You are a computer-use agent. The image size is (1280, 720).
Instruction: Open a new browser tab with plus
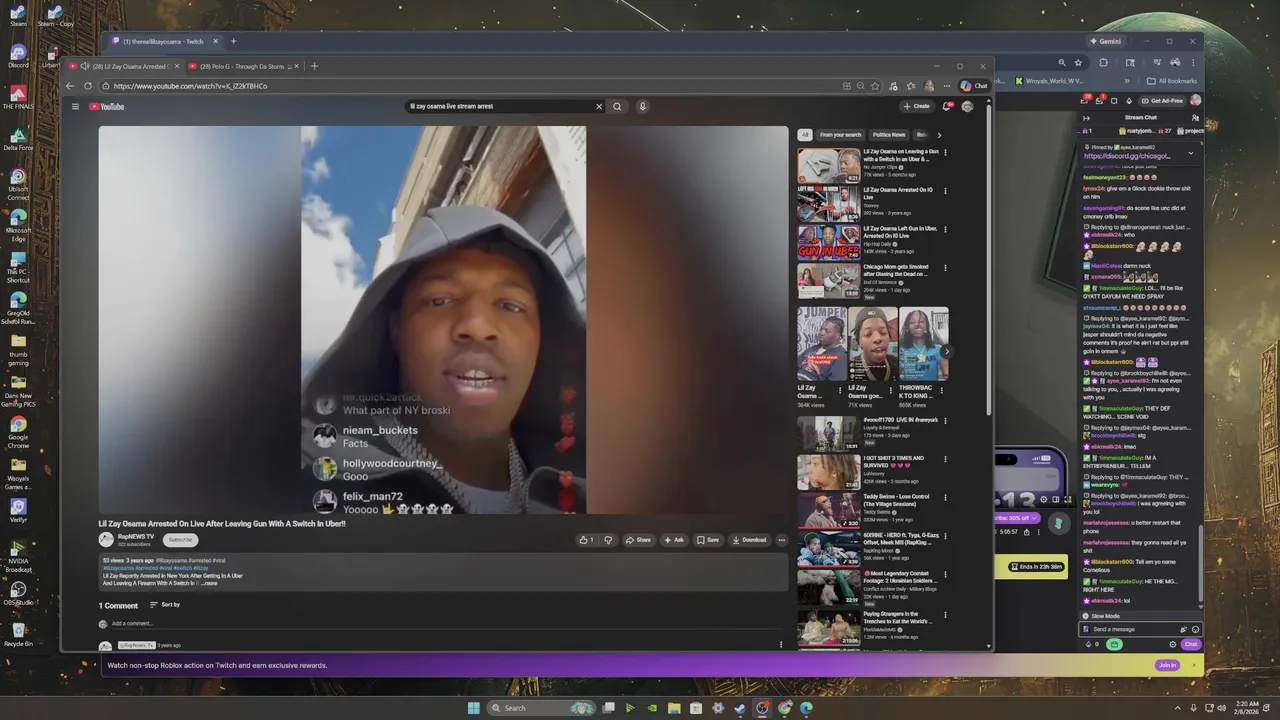314,66
